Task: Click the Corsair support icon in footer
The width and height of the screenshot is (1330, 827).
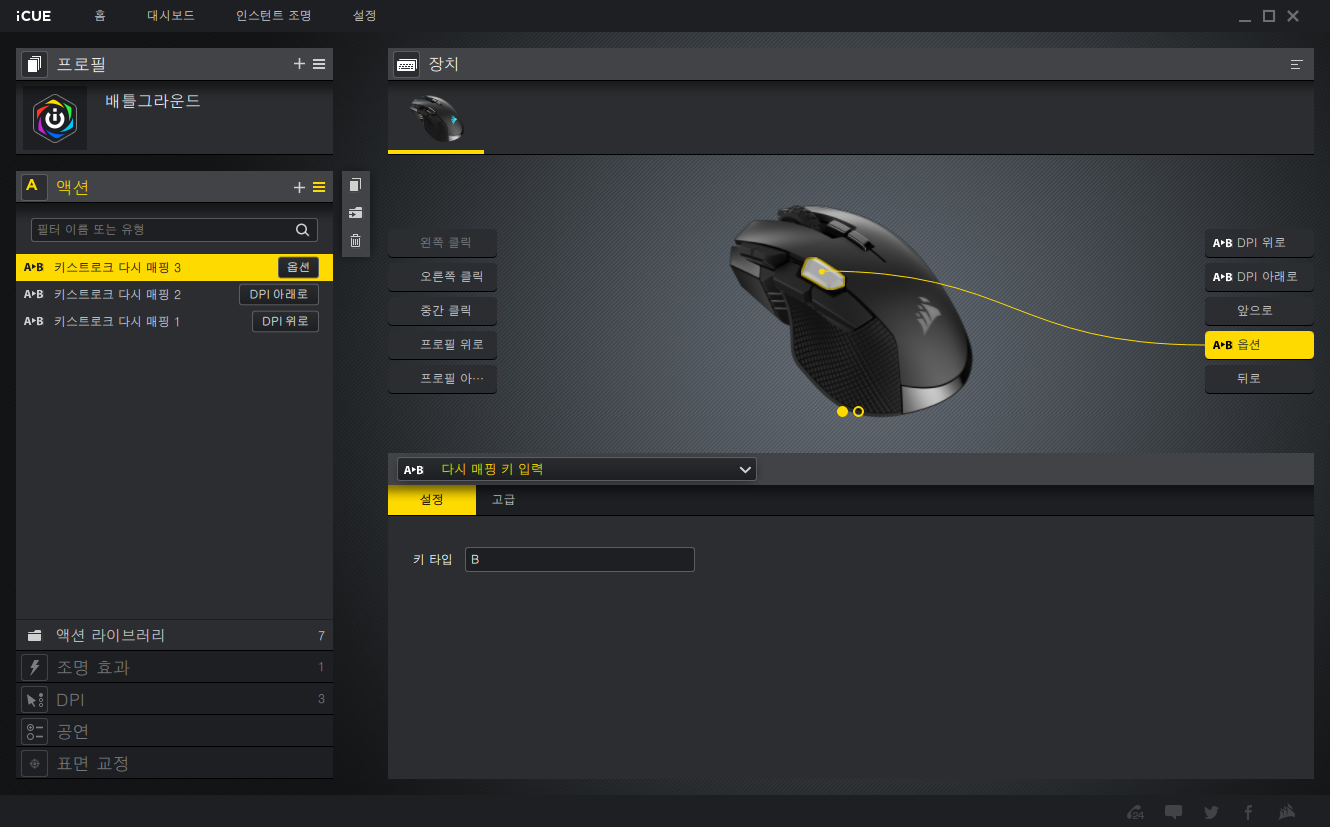Action: coord(1135,812)
